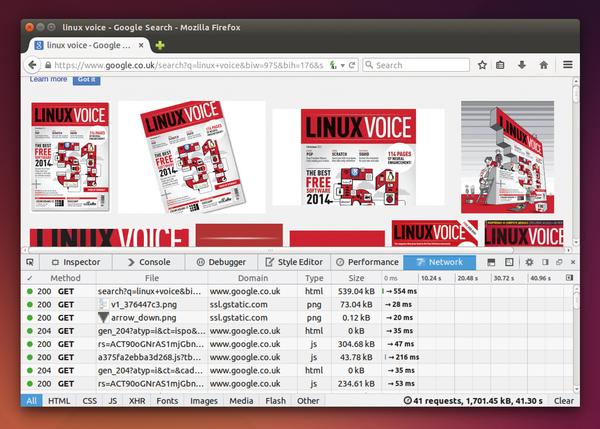
Task: Reload the page with the refresh icon
Action: (x=352, y=65)
